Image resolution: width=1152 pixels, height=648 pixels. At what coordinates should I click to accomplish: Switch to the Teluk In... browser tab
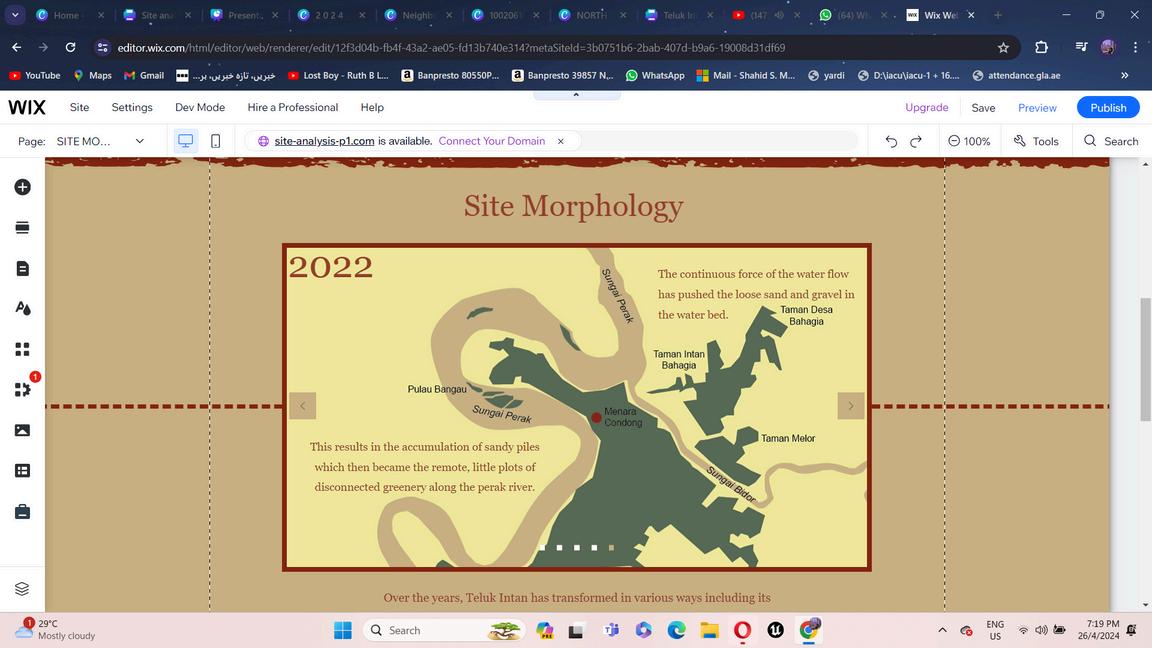coord(677,15)
